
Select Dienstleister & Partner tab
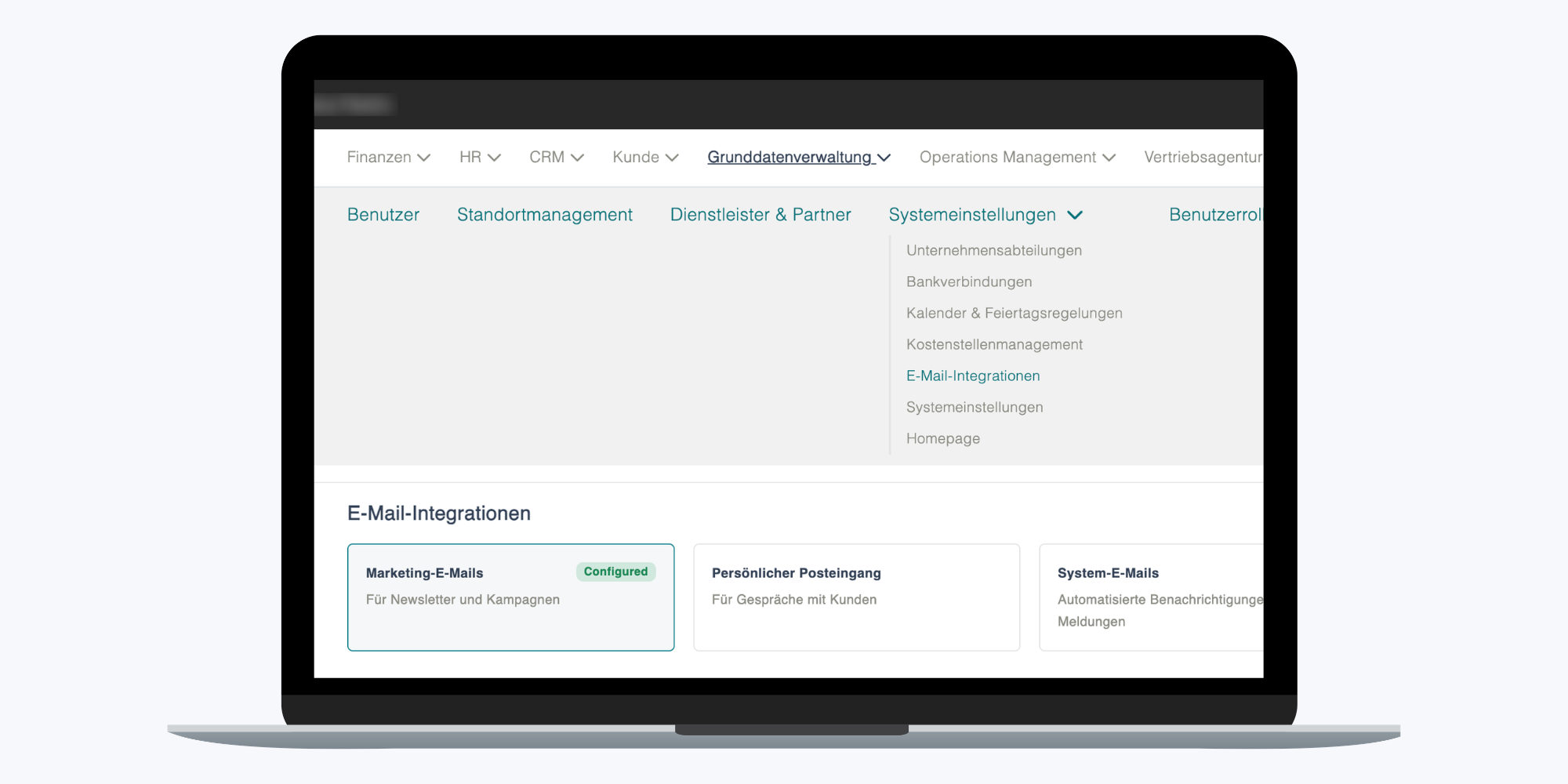point(760,215)
